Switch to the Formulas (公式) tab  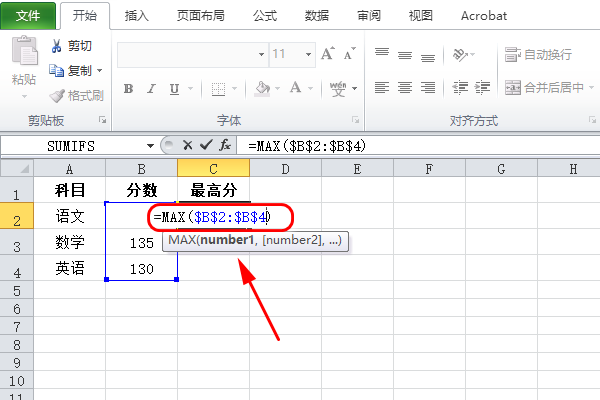tap(264, 16)
